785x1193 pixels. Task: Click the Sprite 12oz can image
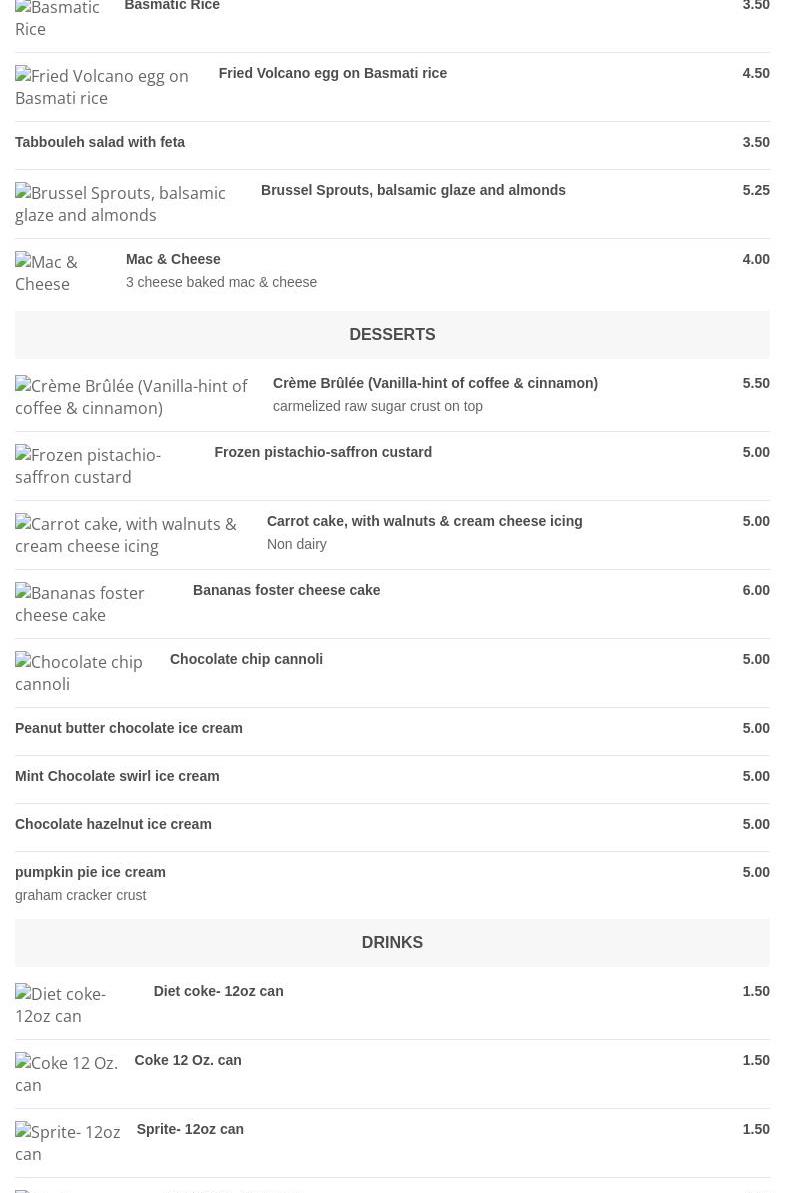(x=68, y=1143)
